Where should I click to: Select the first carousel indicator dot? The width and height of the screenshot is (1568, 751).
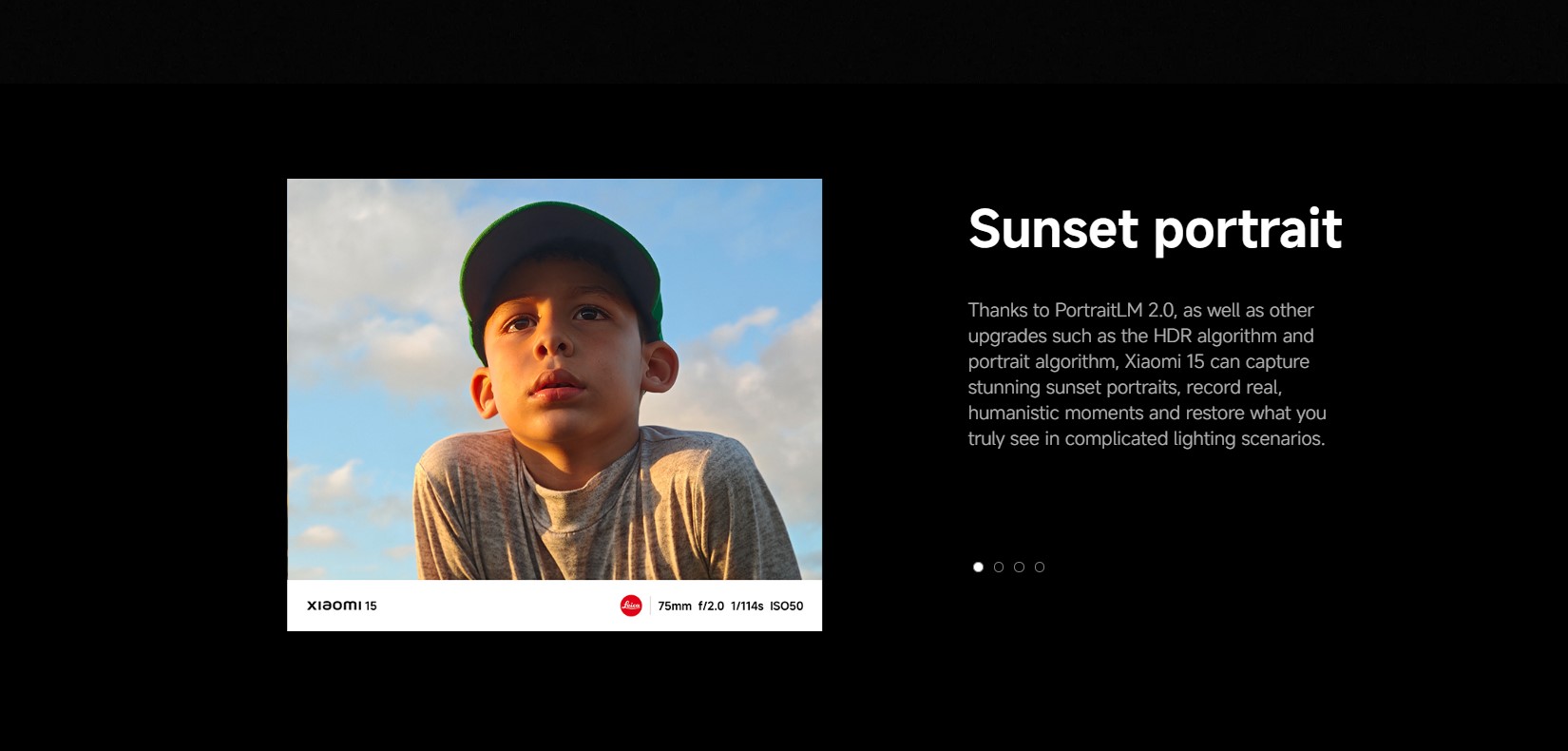[x=978, y=568]
